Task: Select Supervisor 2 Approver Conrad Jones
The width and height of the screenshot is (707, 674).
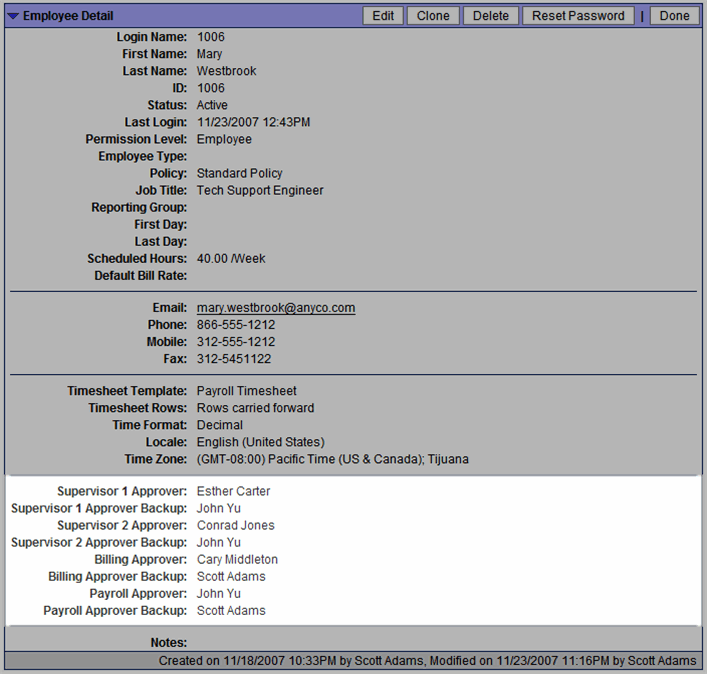Action: click(x=235, y=525)
